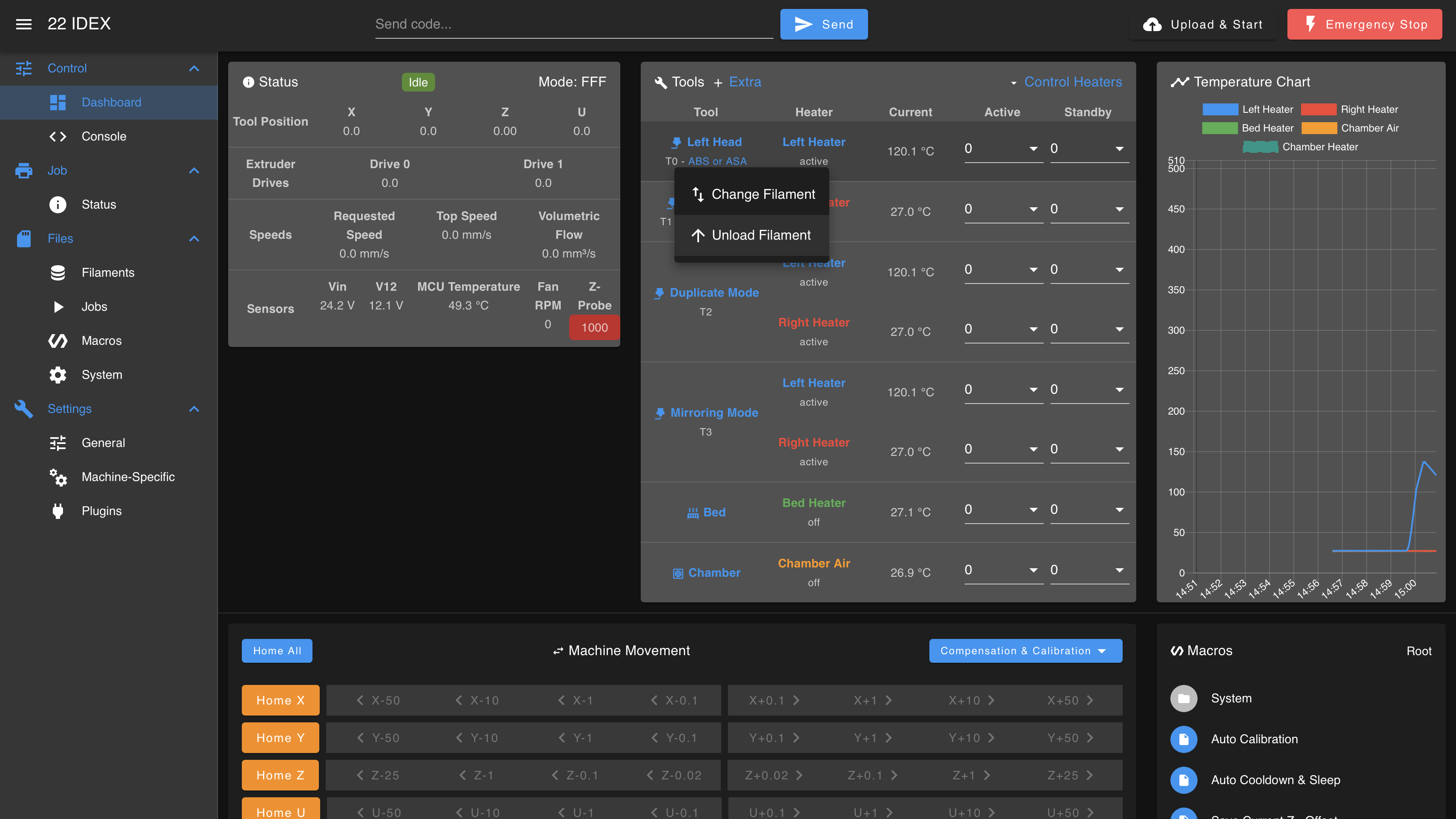Screen dimensions: 1456x819
Task: Select Unload Filament from the popup menu
Action: coord(752,235)
